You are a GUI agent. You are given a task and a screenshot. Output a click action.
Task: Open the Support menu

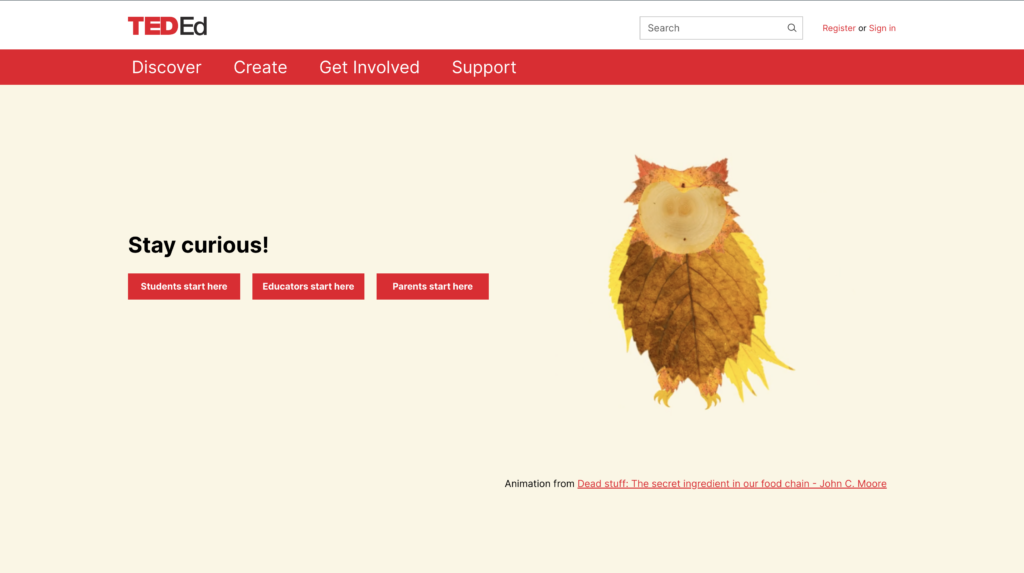(x=484, y=67)
